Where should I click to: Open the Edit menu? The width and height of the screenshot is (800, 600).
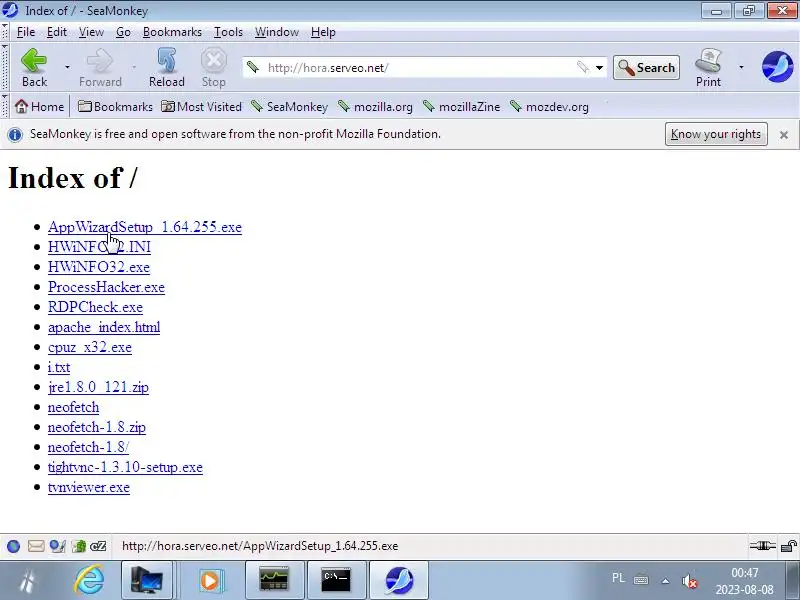pyautogui.click(x=57, y=32)
